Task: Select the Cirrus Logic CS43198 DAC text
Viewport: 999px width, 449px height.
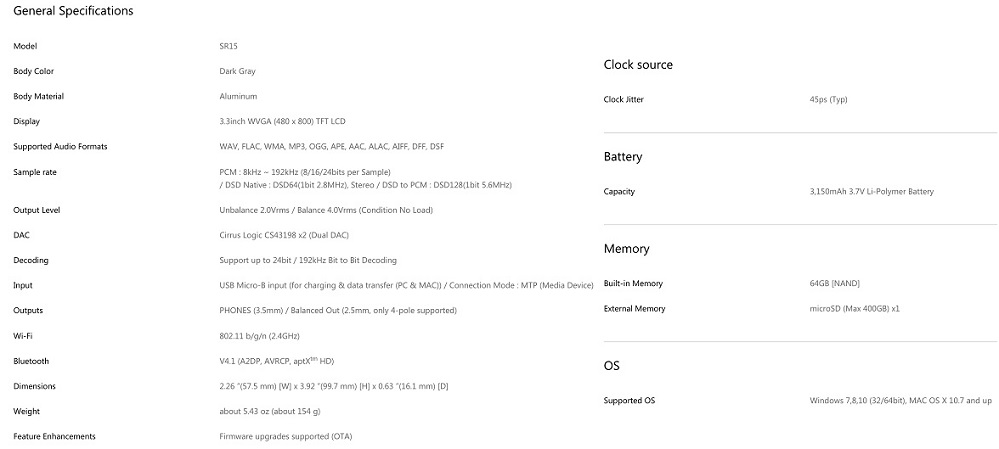Action: pos(284,235)
